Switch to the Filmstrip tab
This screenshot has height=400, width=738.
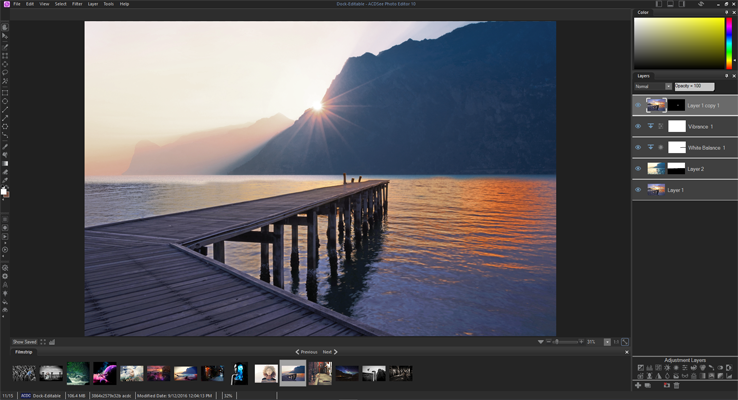[24, 352]
